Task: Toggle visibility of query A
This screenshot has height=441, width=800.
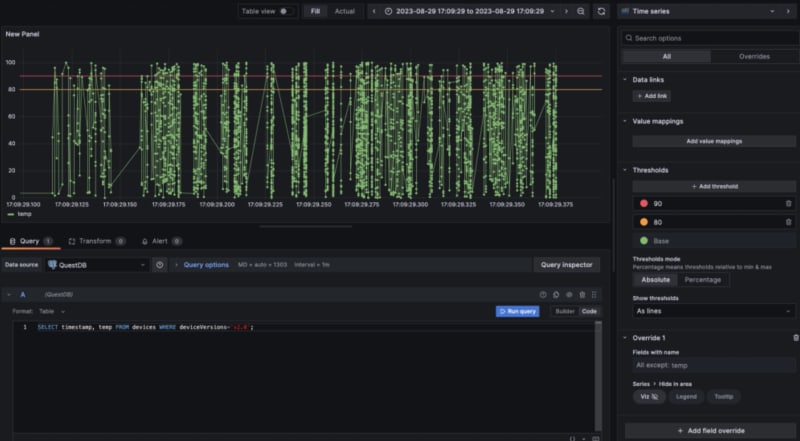Action: click(569, 295)
